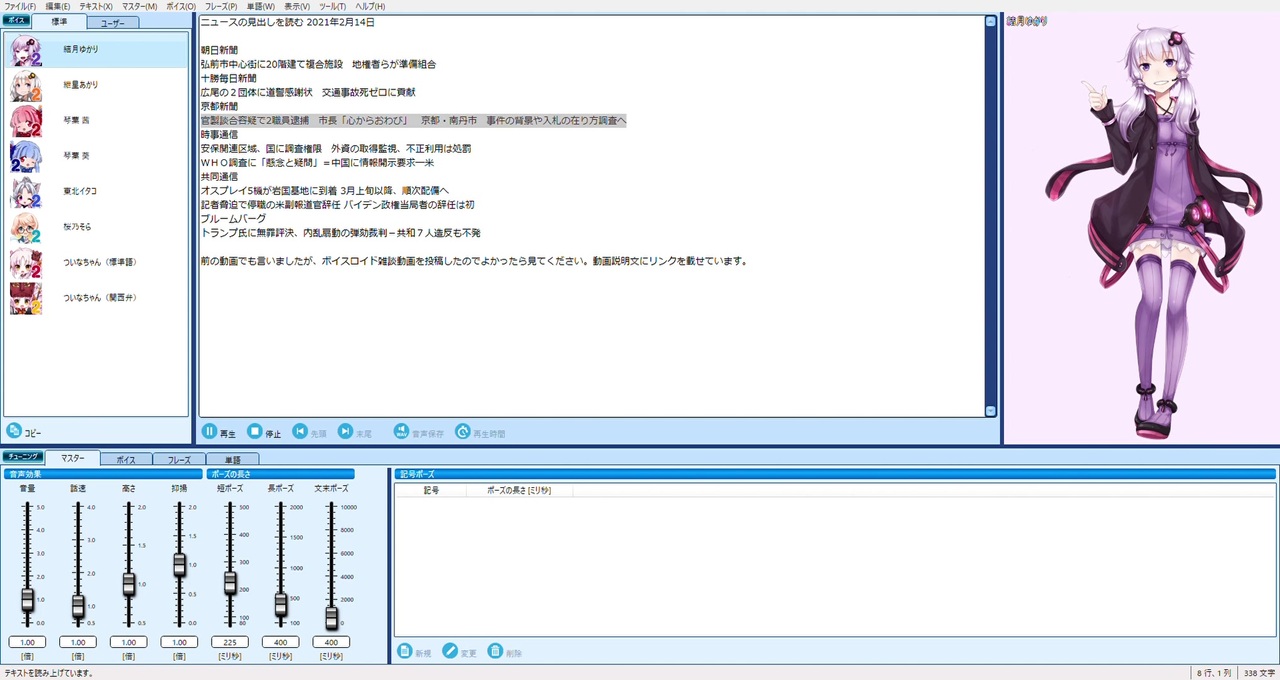
Task: Click the 長ポーズ slider handle
Action: pos(281,604)
